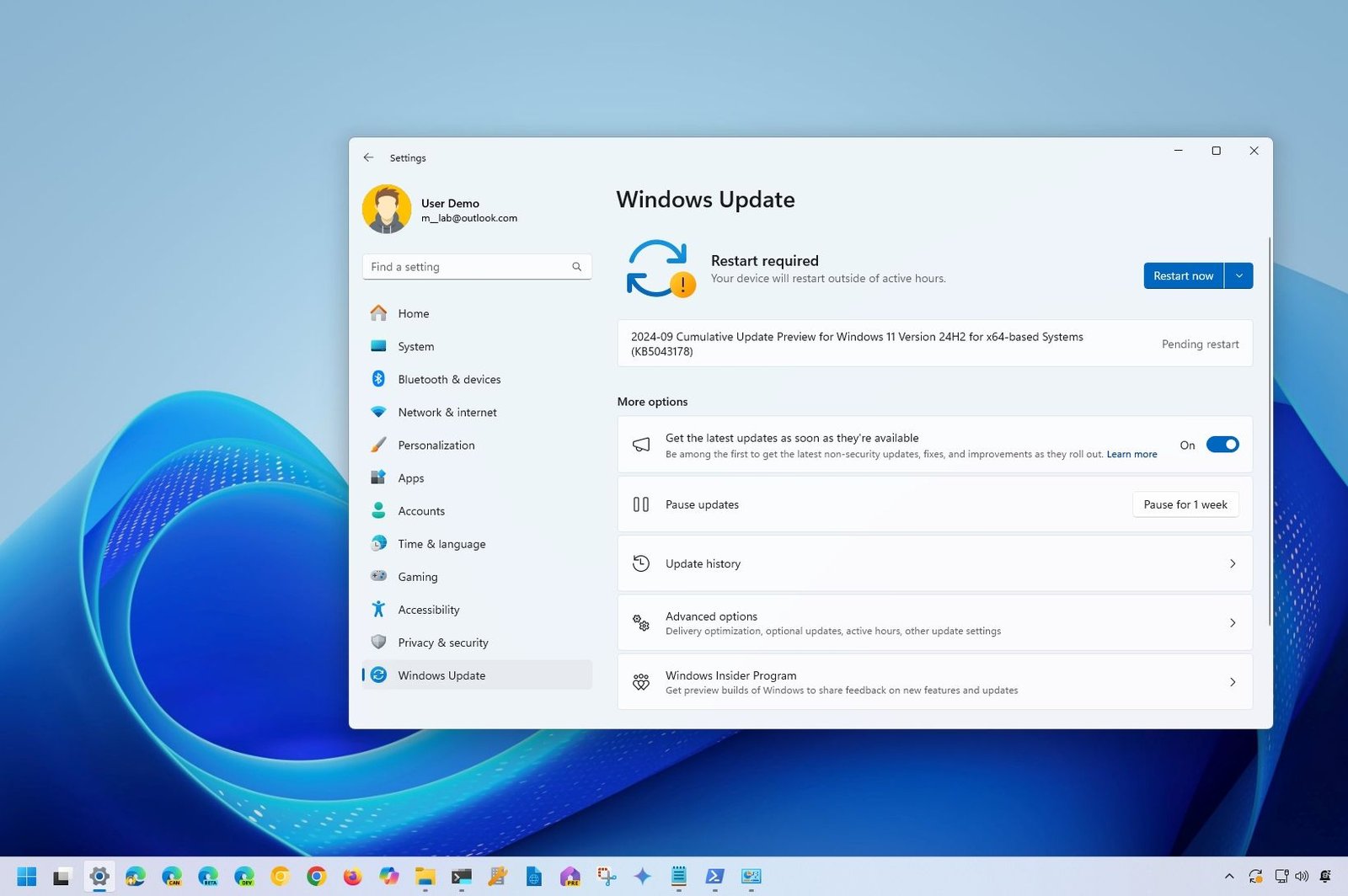Click the megaphone icon for latest updates
Viewport: 1348px width, 896px height.
pyautogui.click(x=641, y=445)
